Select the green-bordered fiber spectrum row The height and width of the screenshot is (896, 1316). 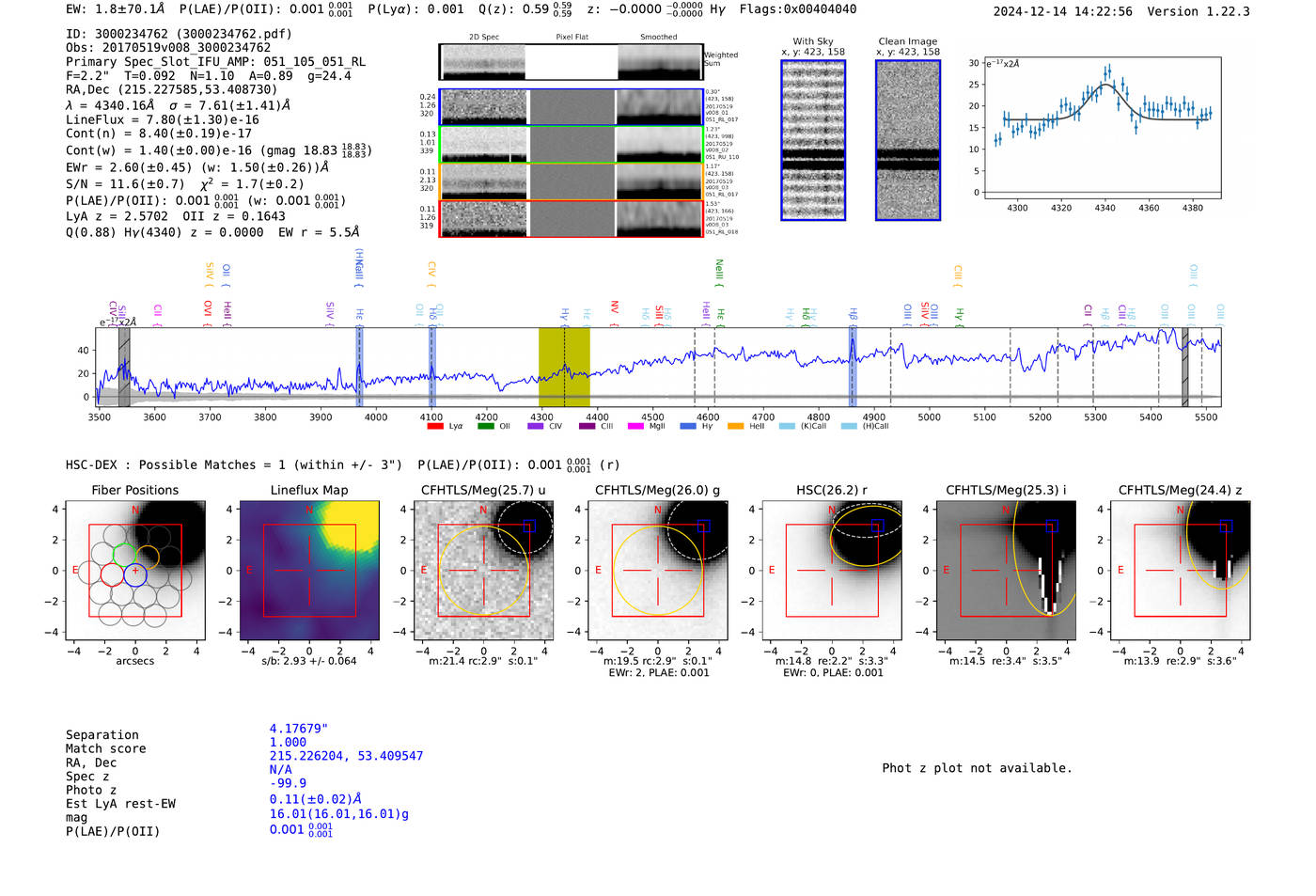point(571,145)
